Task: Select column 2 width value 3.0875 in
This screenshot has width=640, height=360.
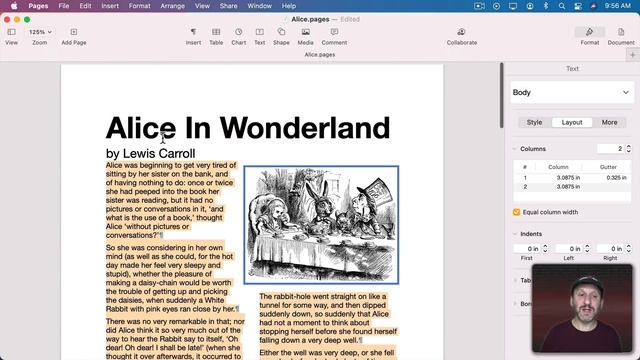Action: click(x=568, y=187)
